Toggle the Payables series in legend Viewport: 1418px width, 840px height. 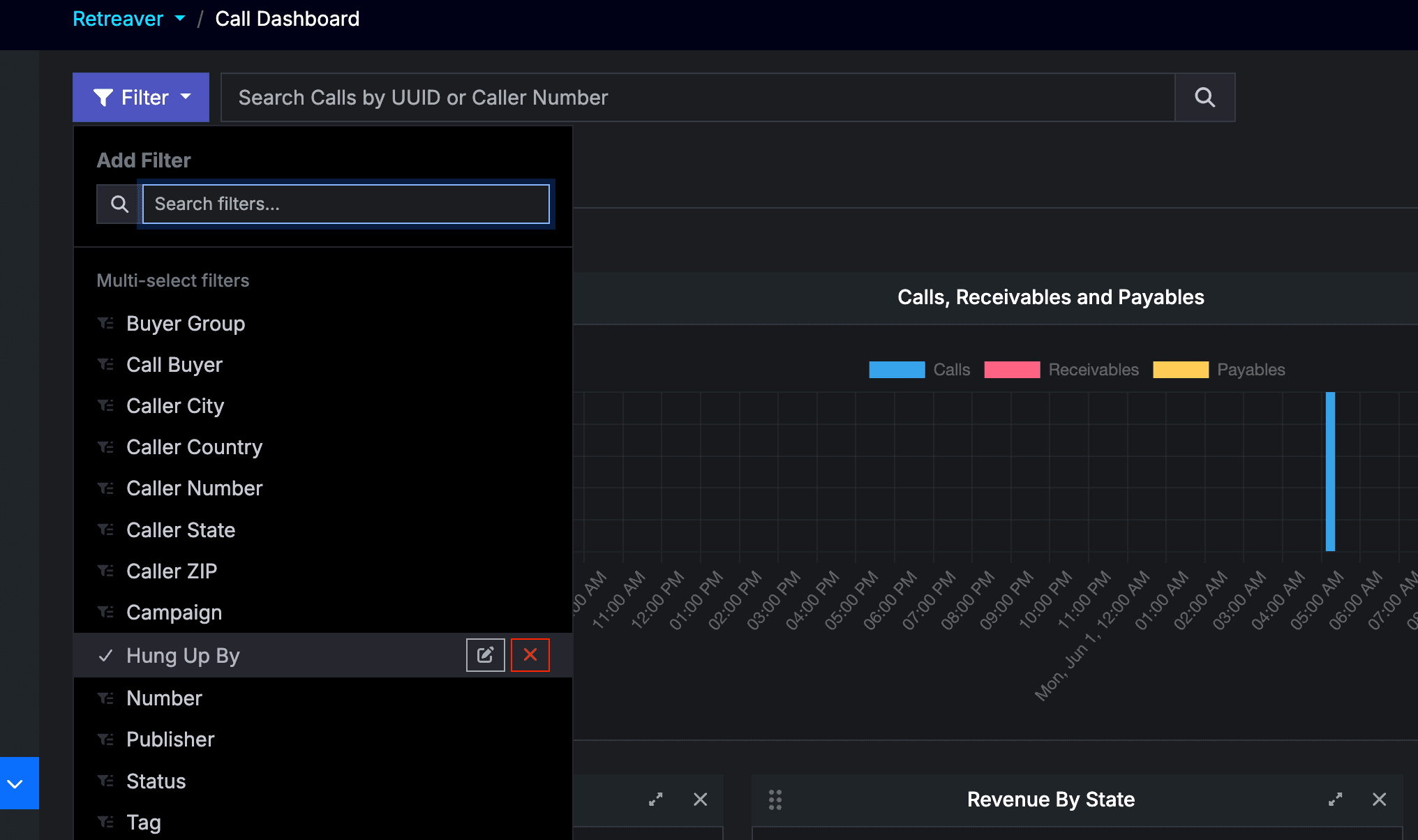click(1219, 370)
